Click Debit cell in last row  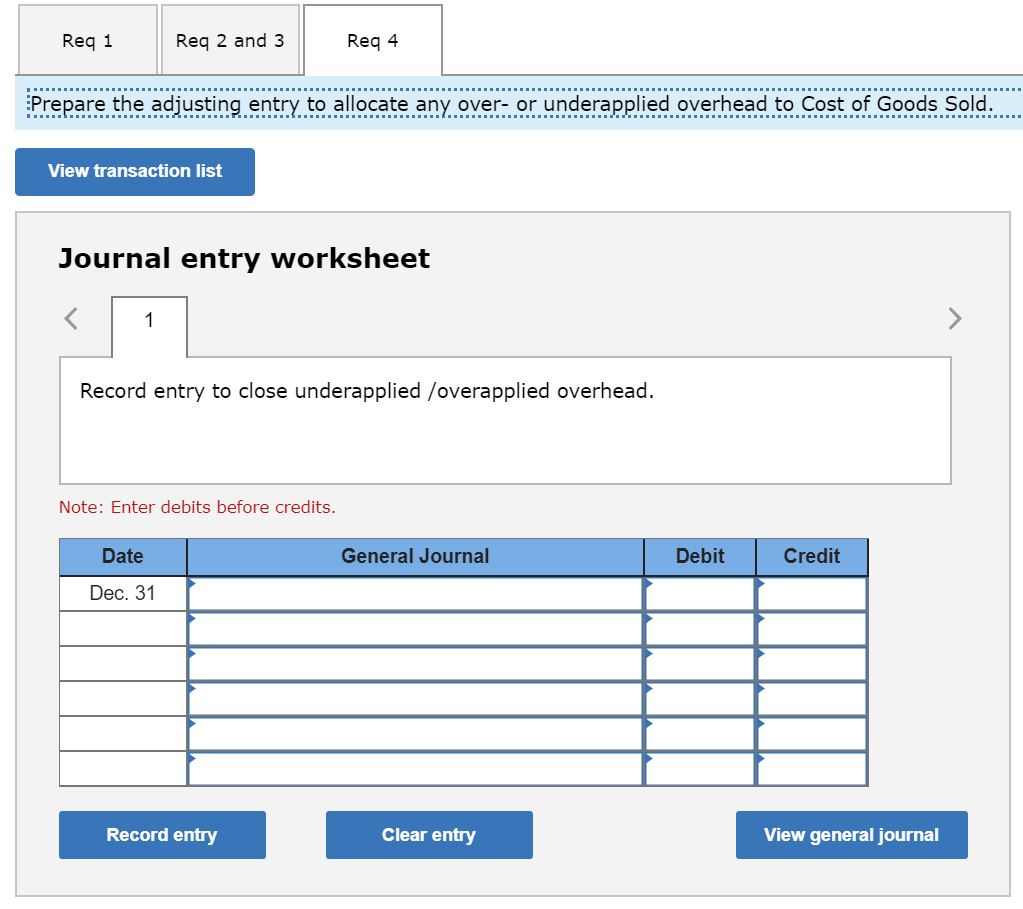pyautogui.click(x=700, y=769)
